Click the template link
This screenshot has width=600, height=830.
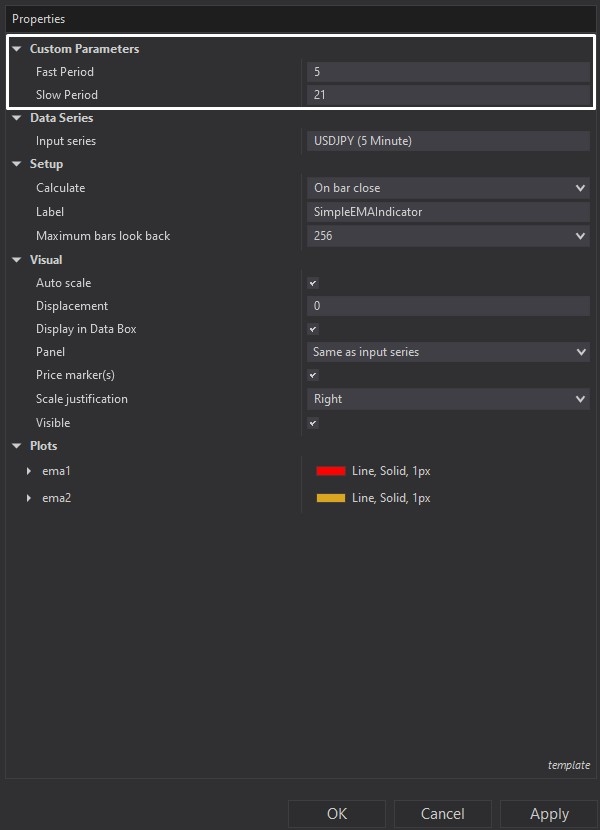point(569,765)
